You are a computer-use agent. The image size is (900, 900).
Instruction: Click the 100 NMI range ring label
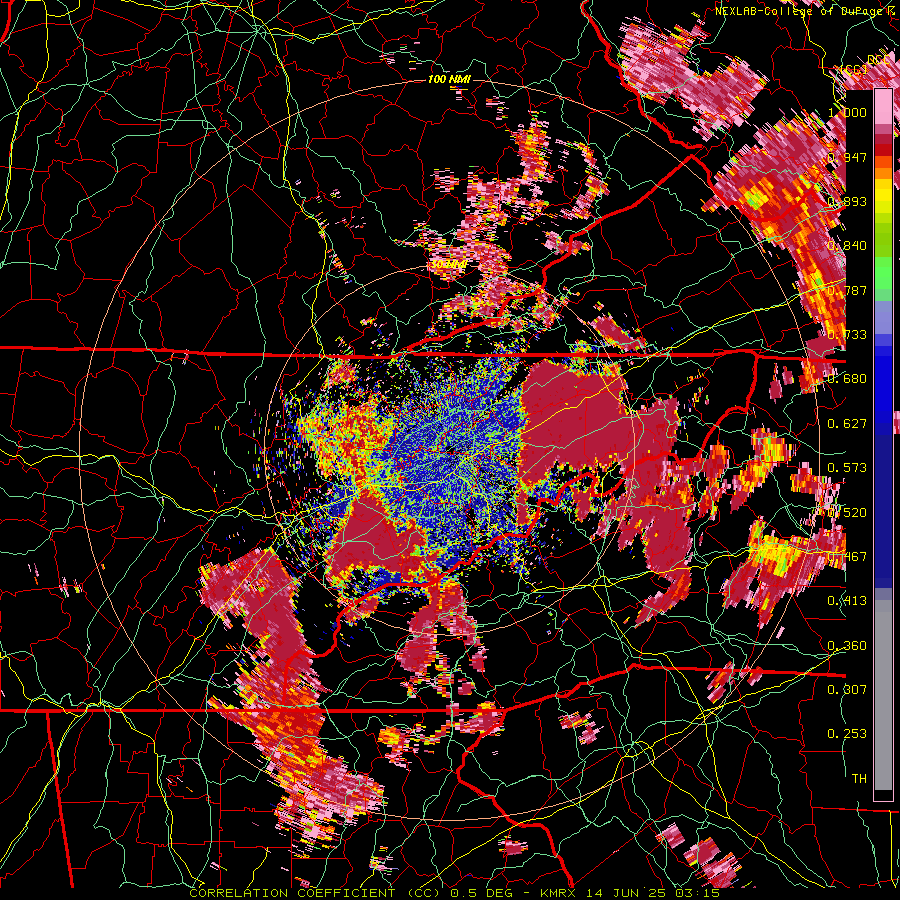point(449,79)
